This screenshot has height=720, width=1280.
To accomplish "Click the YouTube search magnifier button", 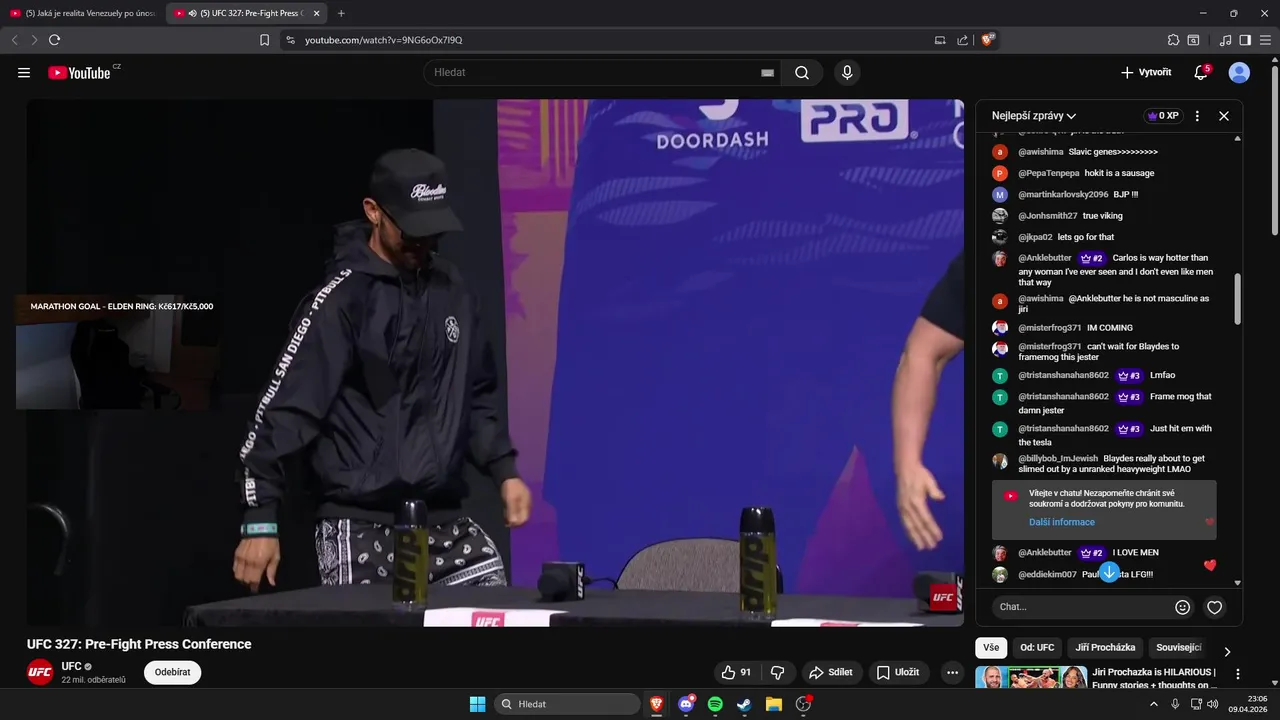I will 802,72.
